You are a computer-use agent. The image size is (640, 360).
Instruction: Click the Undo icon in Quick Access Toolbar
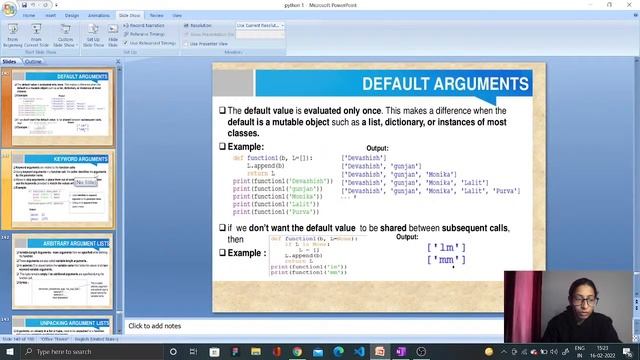33,5
